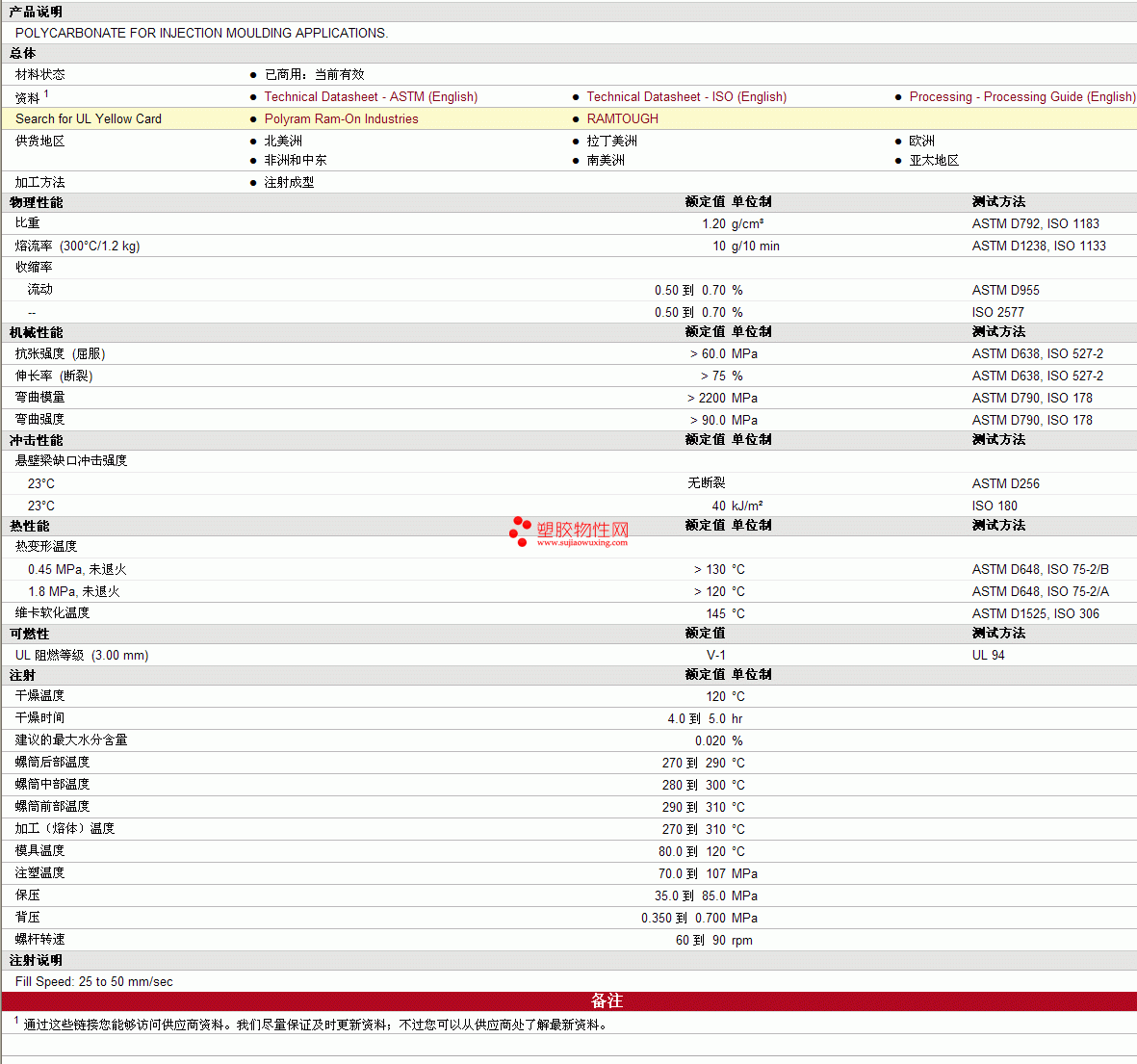Screen dimensions: 1137x1064
Task: Select the 注射说明 section header
Action: [x=37, y=960]
